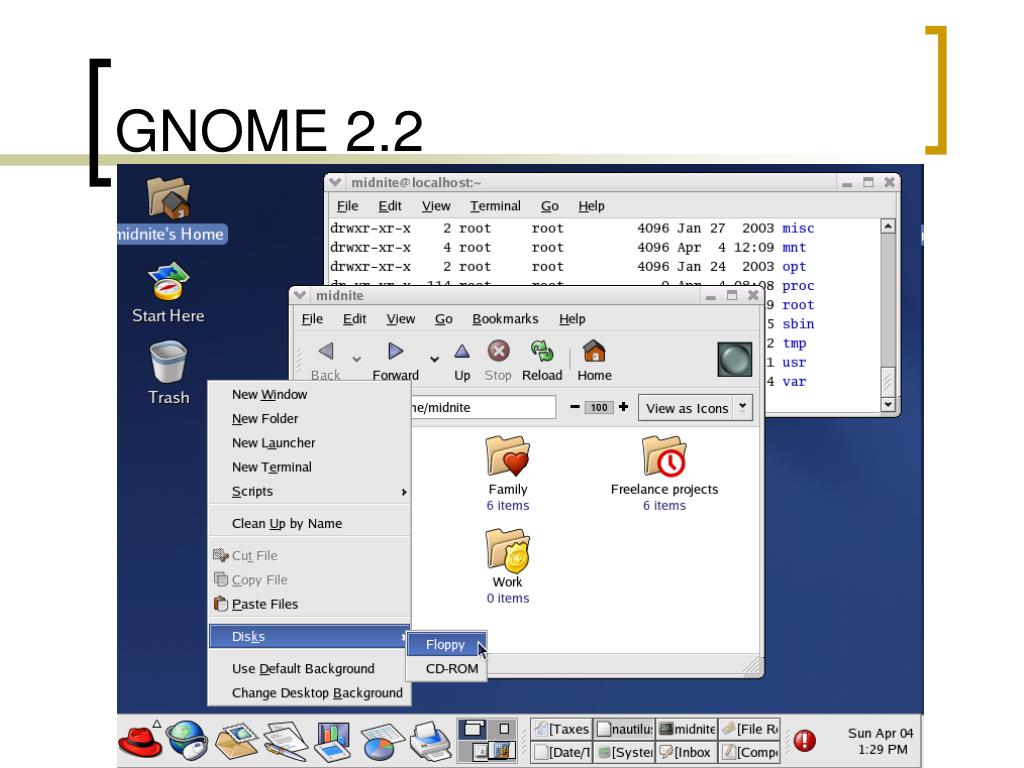
Task: Zoom in with the plus button
Action: pos(624,407)
